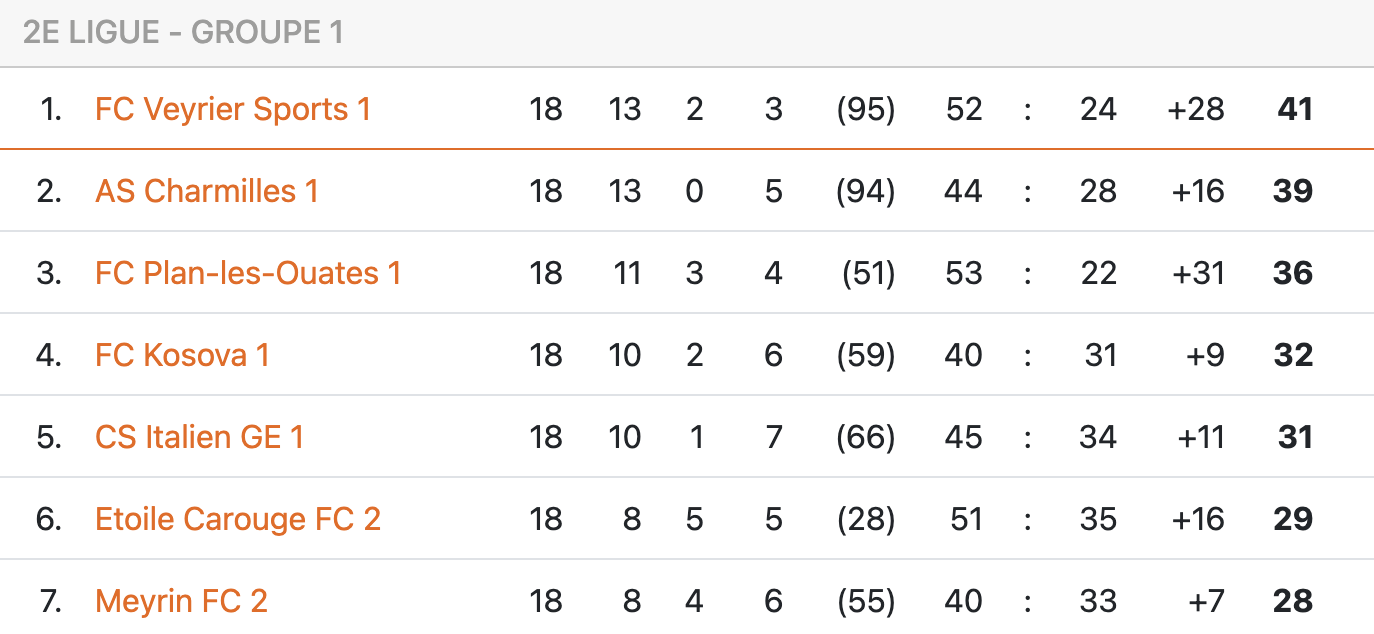The width and height of the screenshot is (1374, 634).
Task: Click the (66) value for CS Italien
Action: tap(865, 437)
